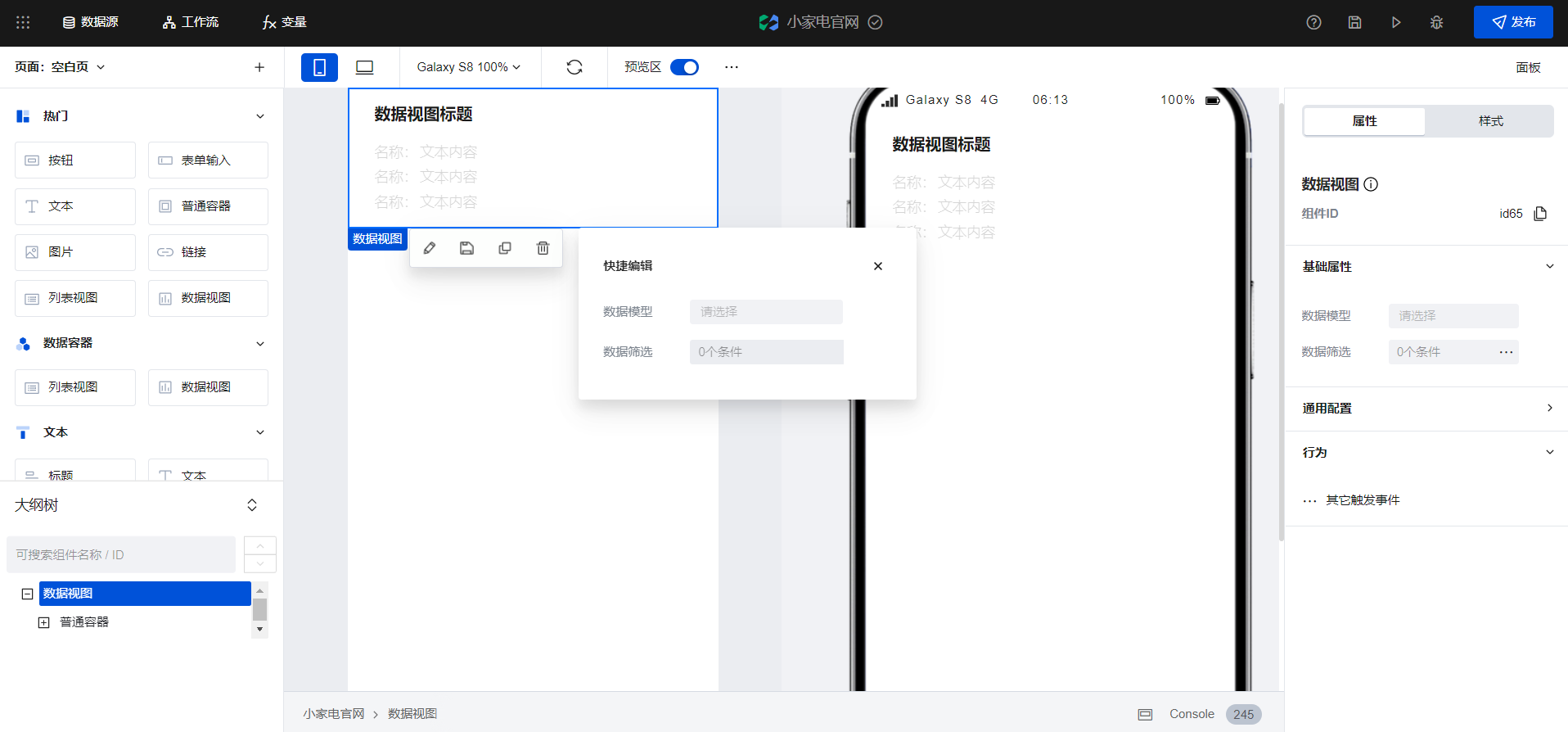This screenshot has height=732, width=1568.
Task: Toggle the 预览区 preview switch
Action: pos(684,67)
